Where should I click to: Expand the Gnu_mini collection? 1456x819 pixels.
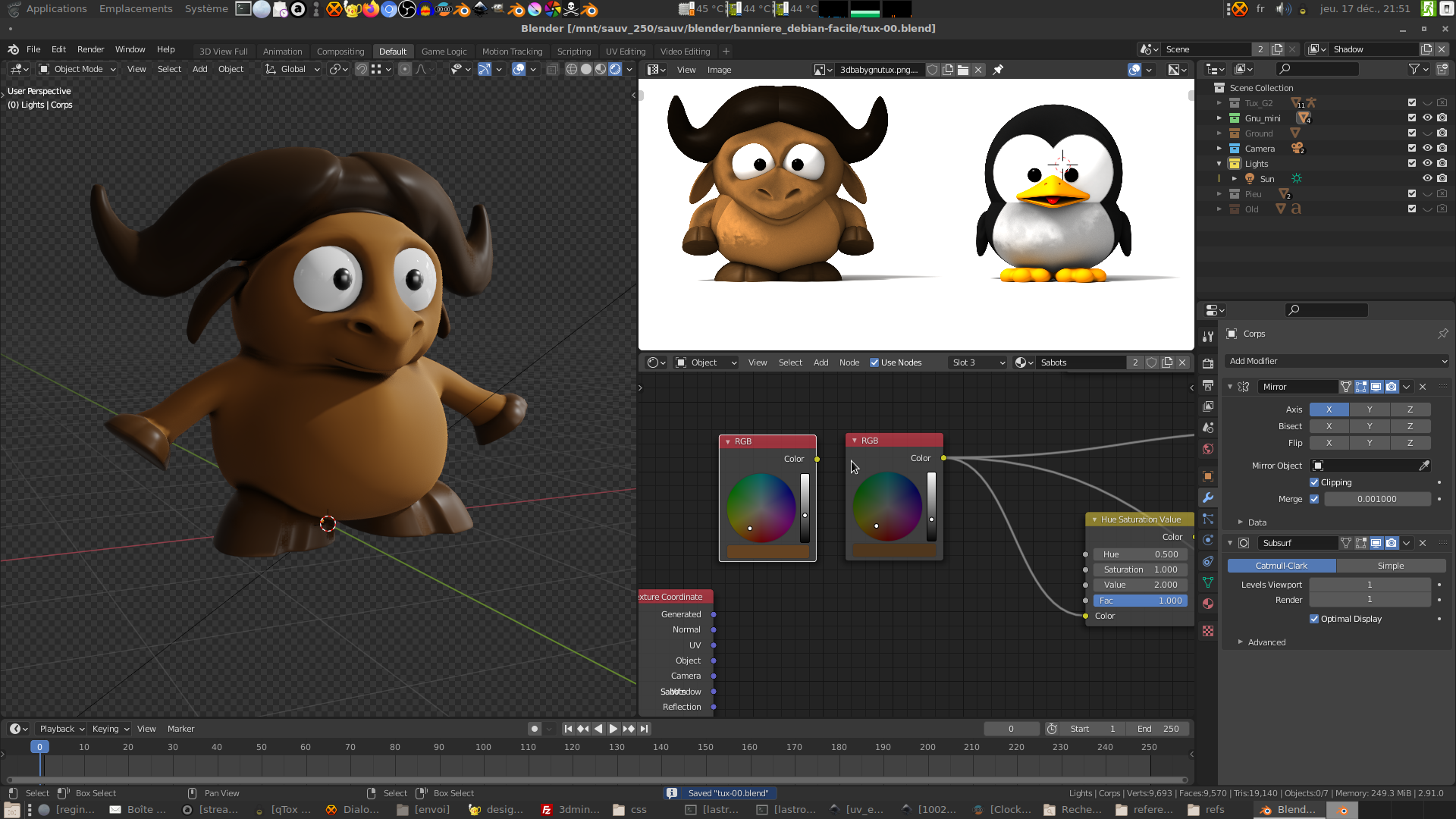1219,118
